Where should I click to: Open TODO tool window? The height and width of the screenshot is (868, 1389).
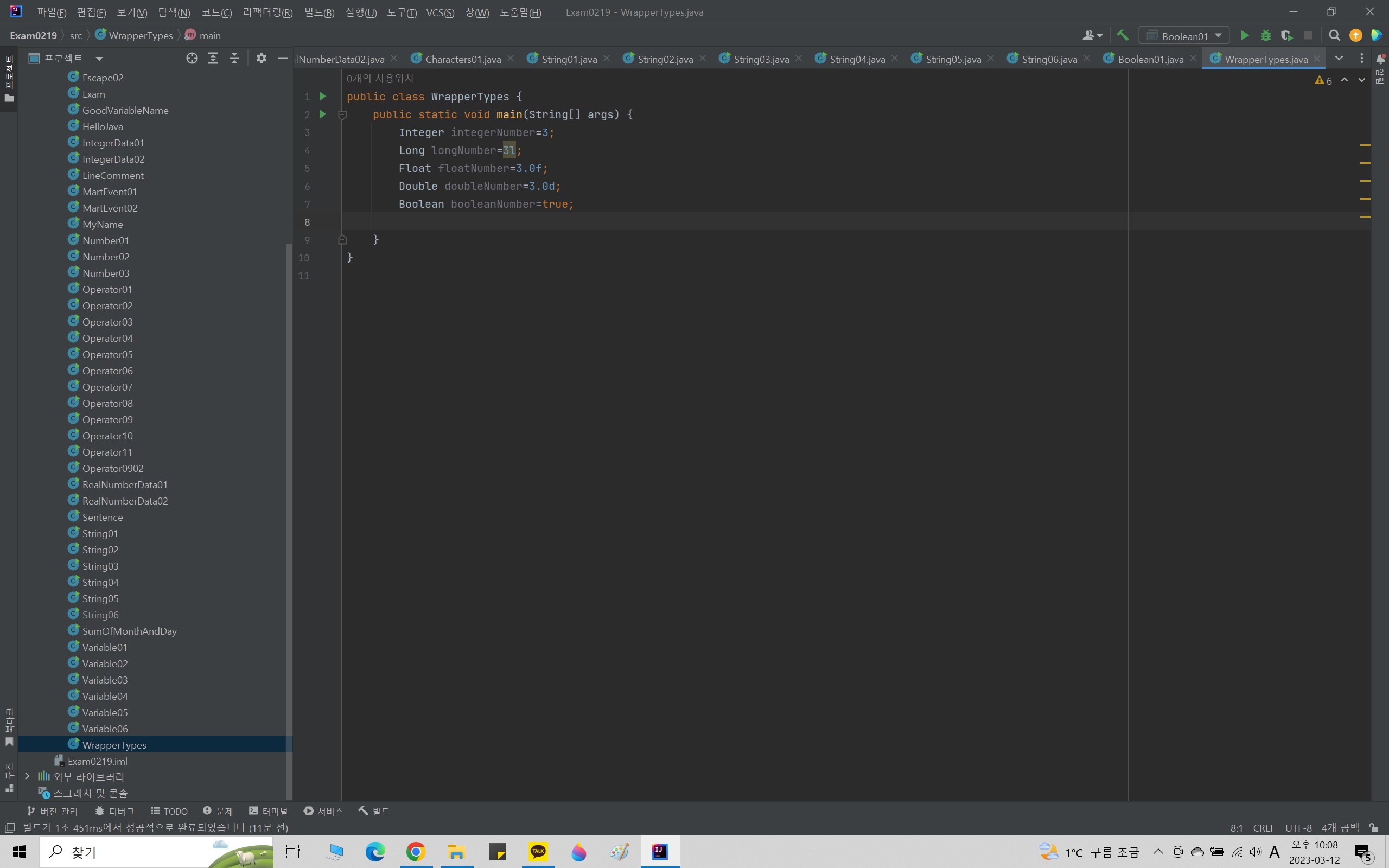(x=169, y=810)
